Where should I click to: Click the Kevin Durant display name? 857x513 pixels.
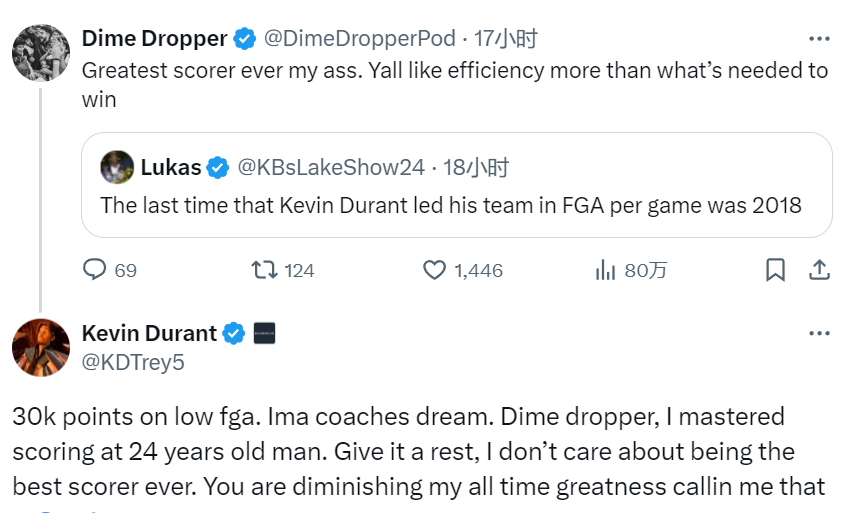coord(149,333)
